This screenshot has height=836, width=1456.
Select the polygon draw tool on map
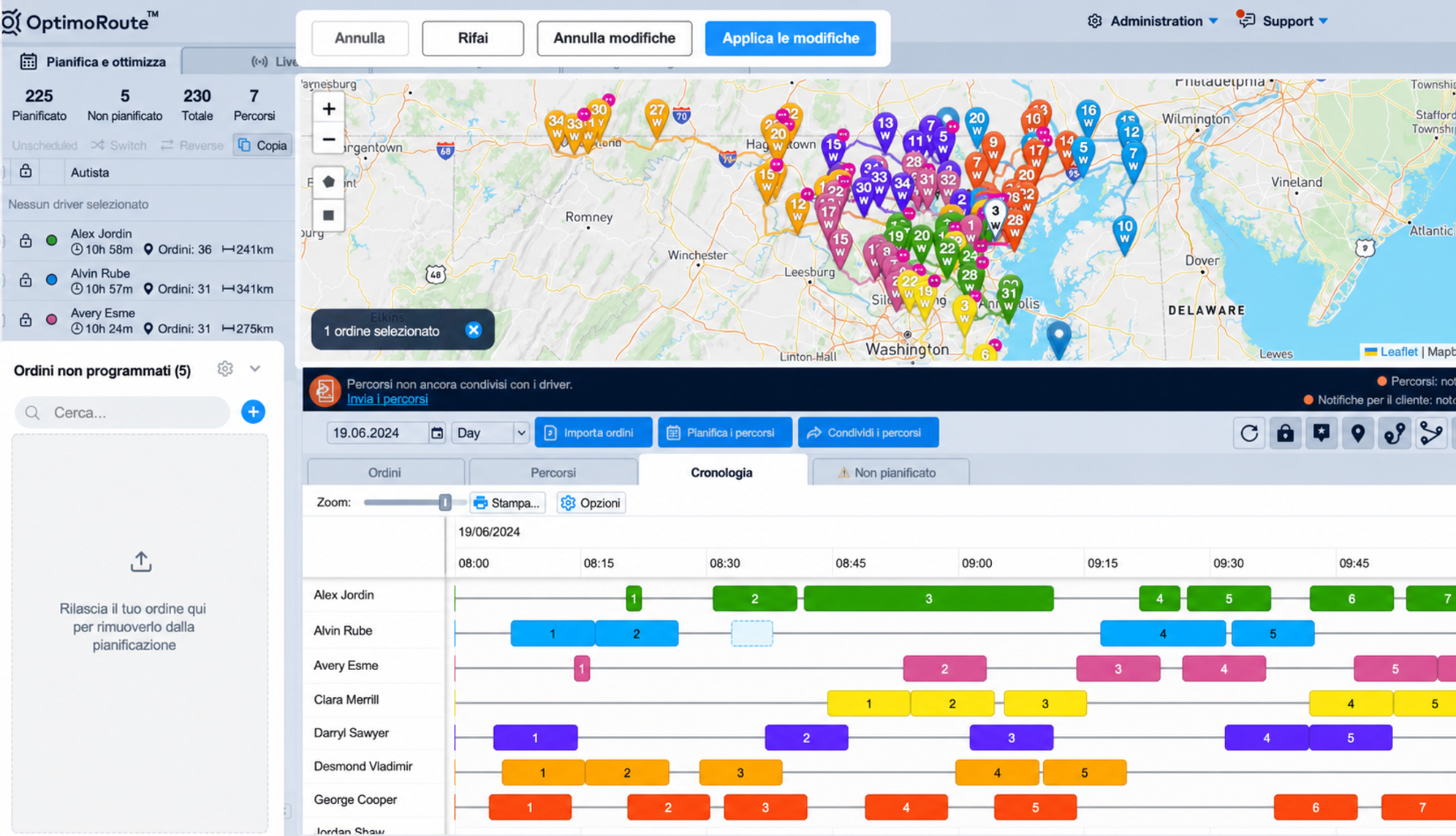(329, 182)
